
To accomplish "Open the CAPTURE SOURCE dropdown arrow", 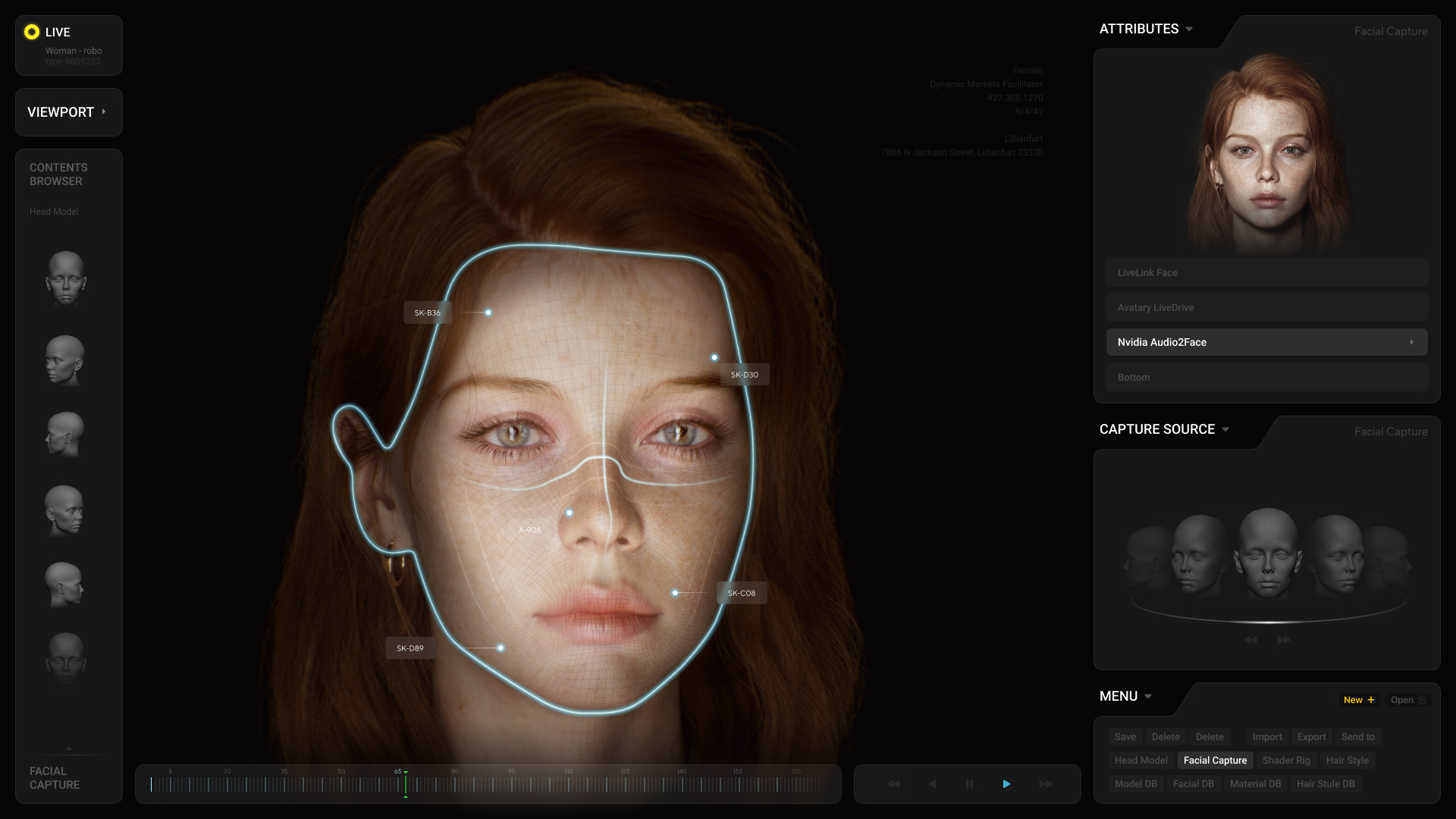I will [1225, 429].
